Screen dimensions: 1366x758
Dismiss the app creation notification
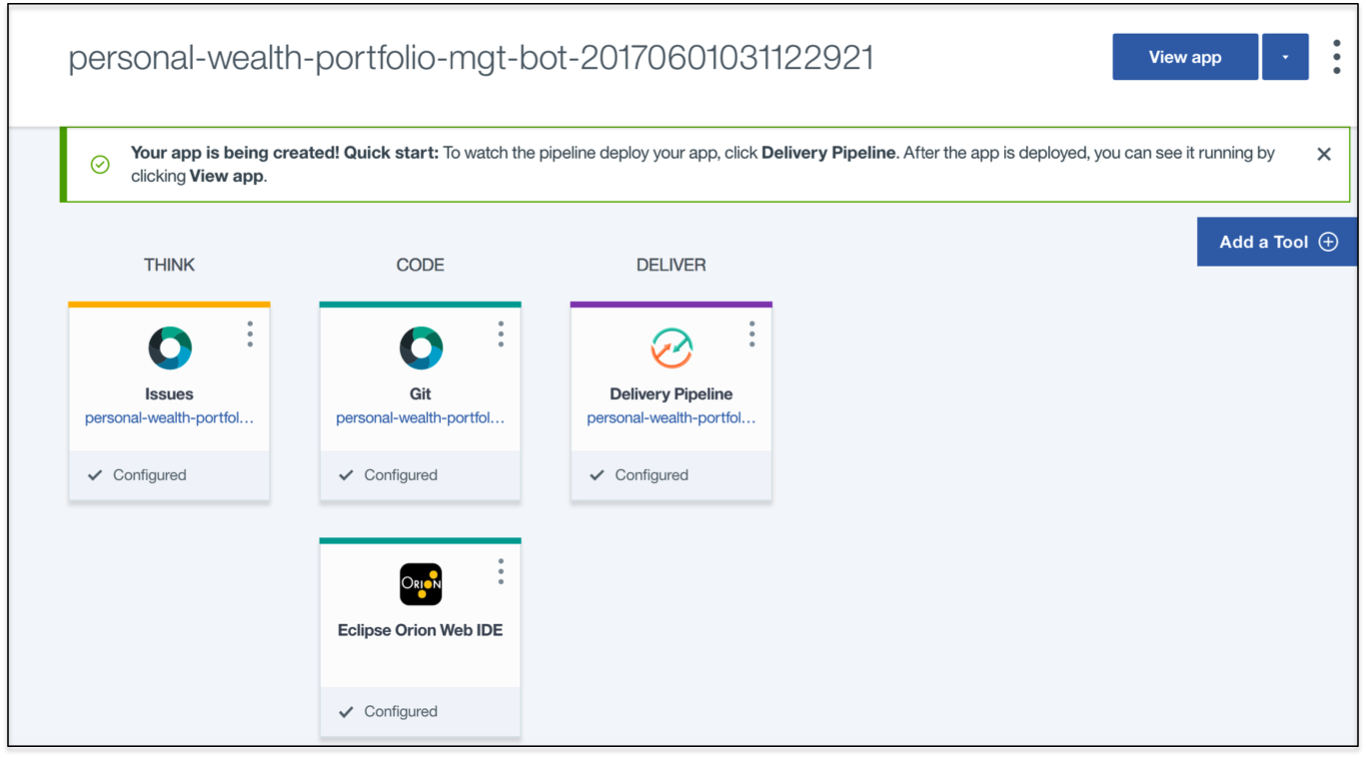[x=1324, y=154]
